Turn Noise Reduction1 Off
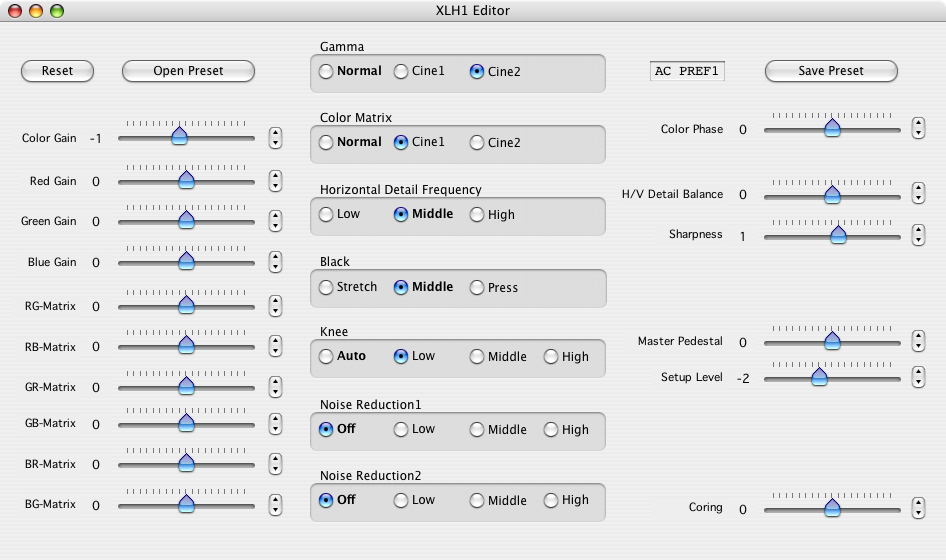 pos(326,429)
